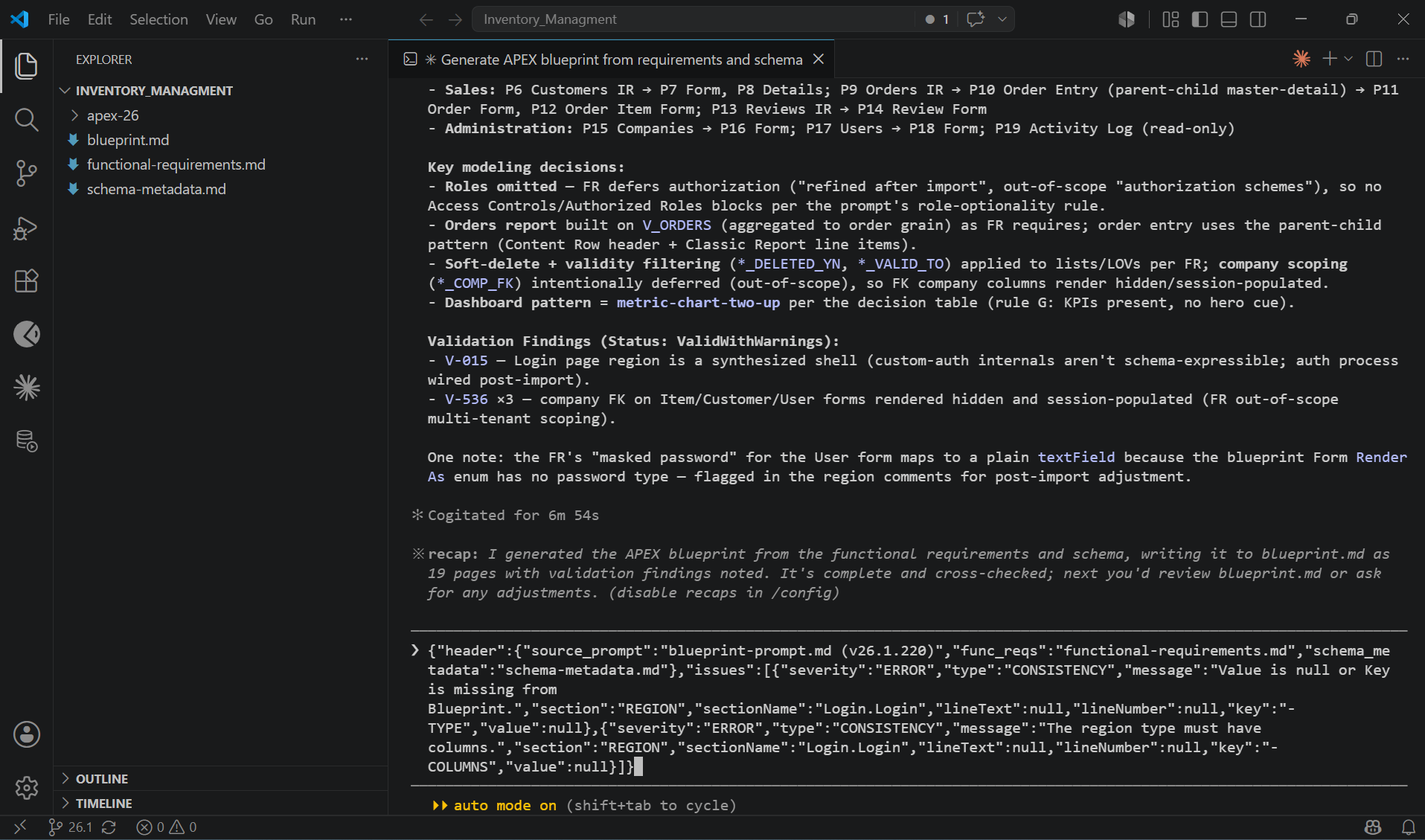
Task: Open the Selection menu
Action: 158,19
